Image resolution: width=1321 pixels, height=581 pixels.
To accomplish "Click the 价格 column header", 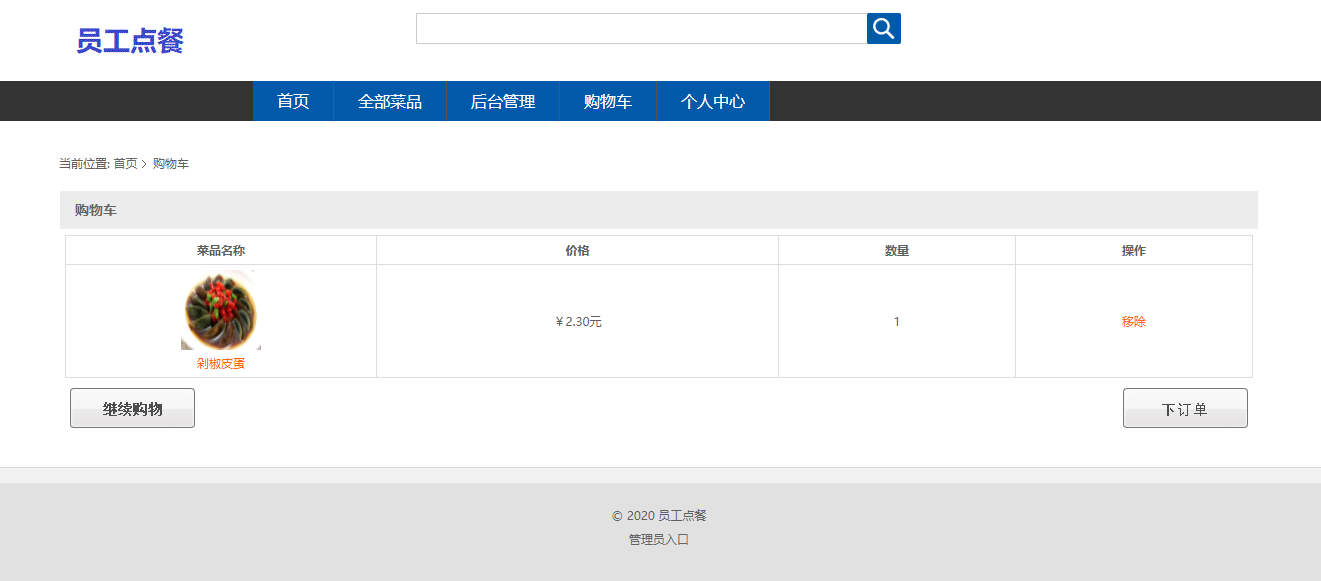I will click(577, 249).
